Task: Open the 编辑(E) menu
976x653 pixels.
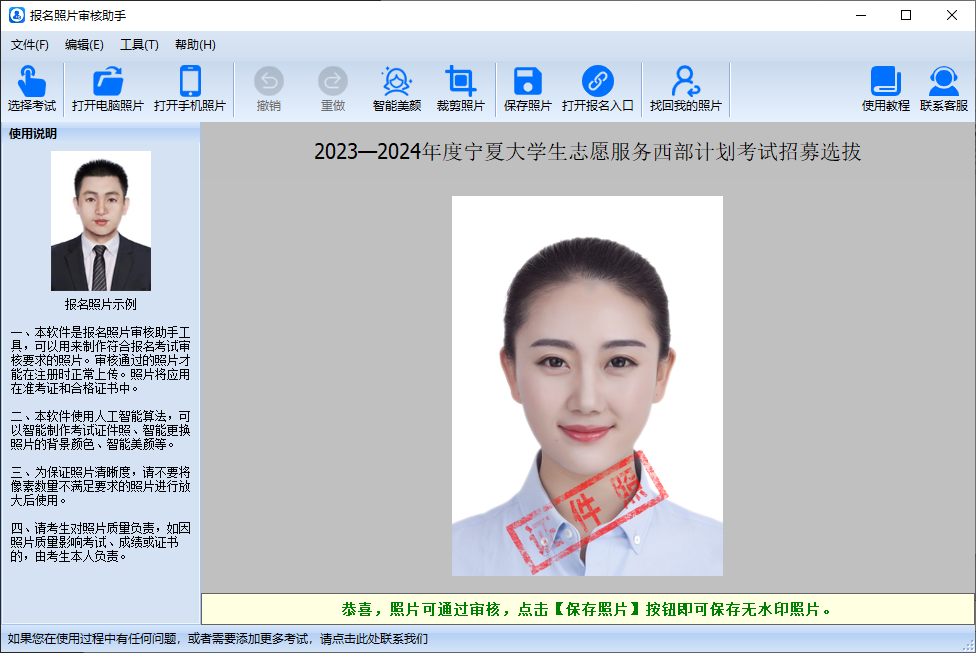Action: (84, 45)
